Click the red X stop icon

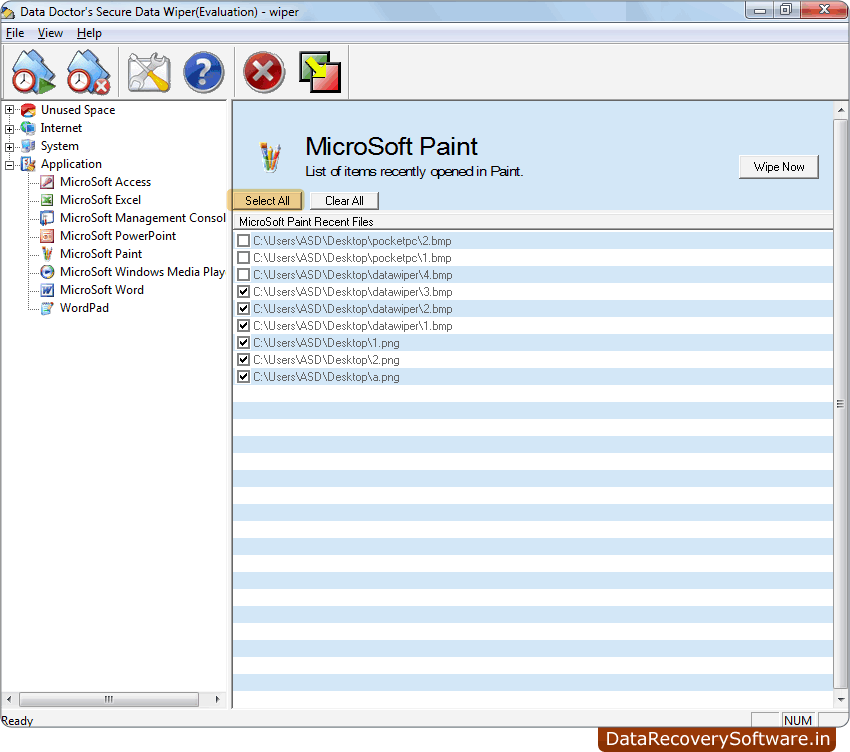264,72
